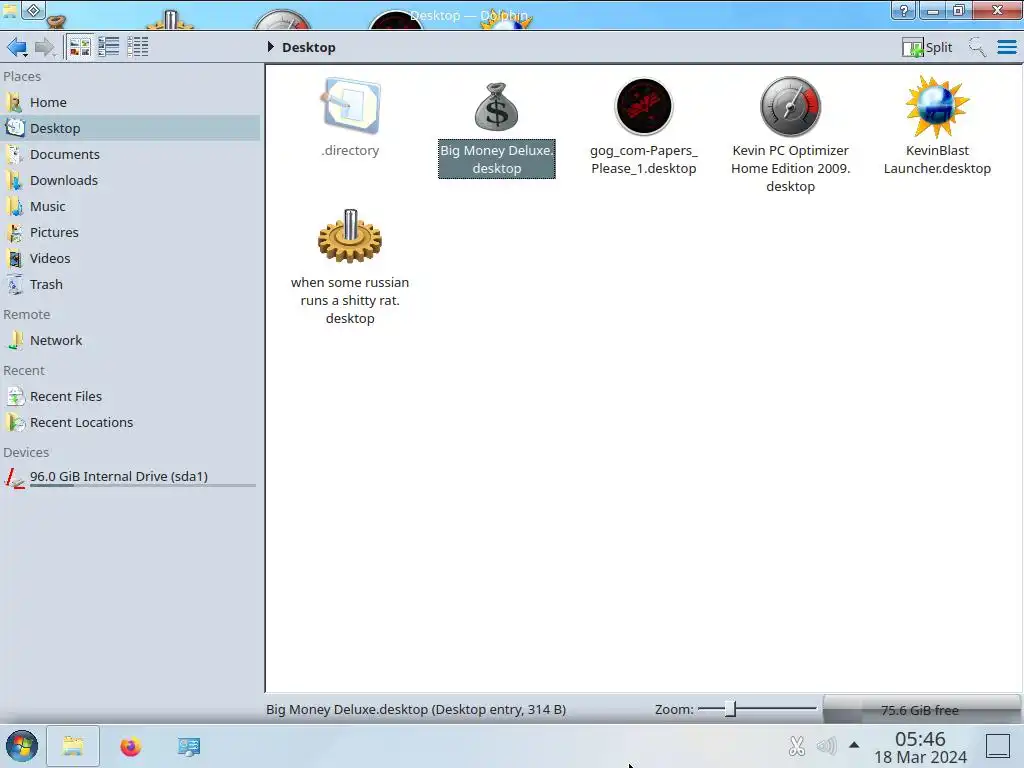
Task: Click the status bar file info text
Action: pyautogui.click(x=416, y=710)
